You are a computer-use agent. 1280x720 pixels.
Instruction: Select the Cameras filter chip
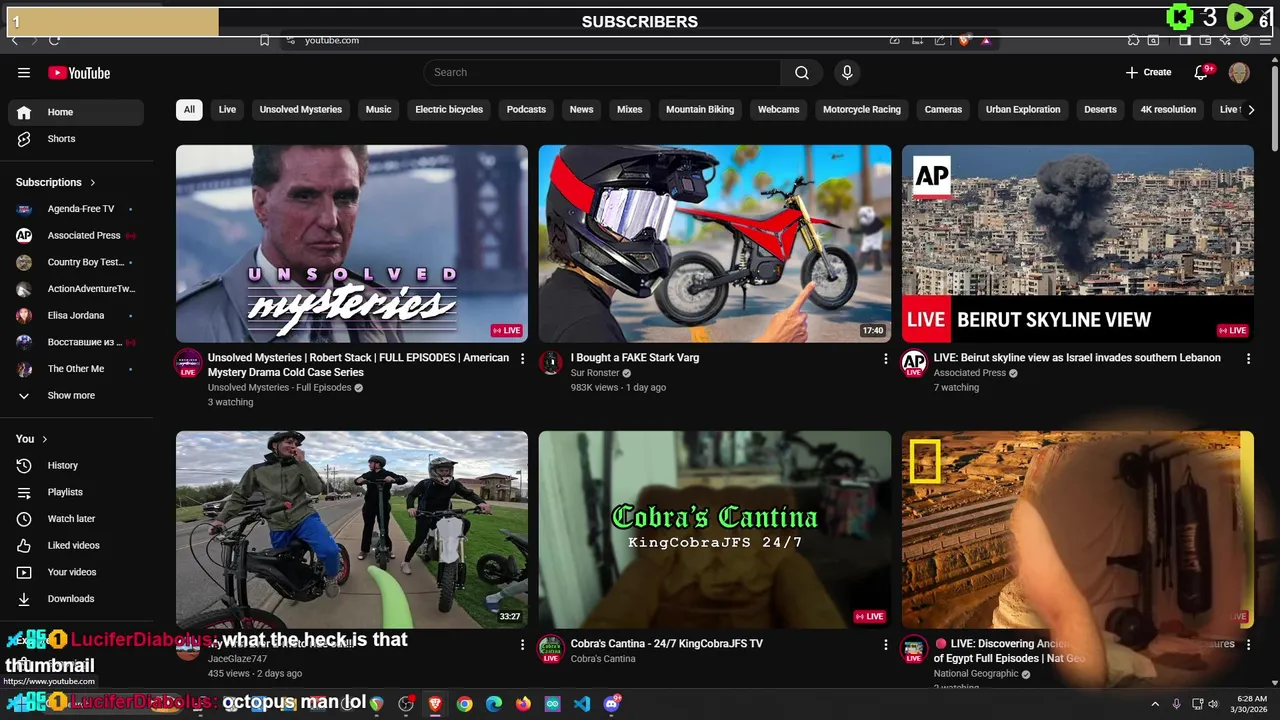[943, 110]
